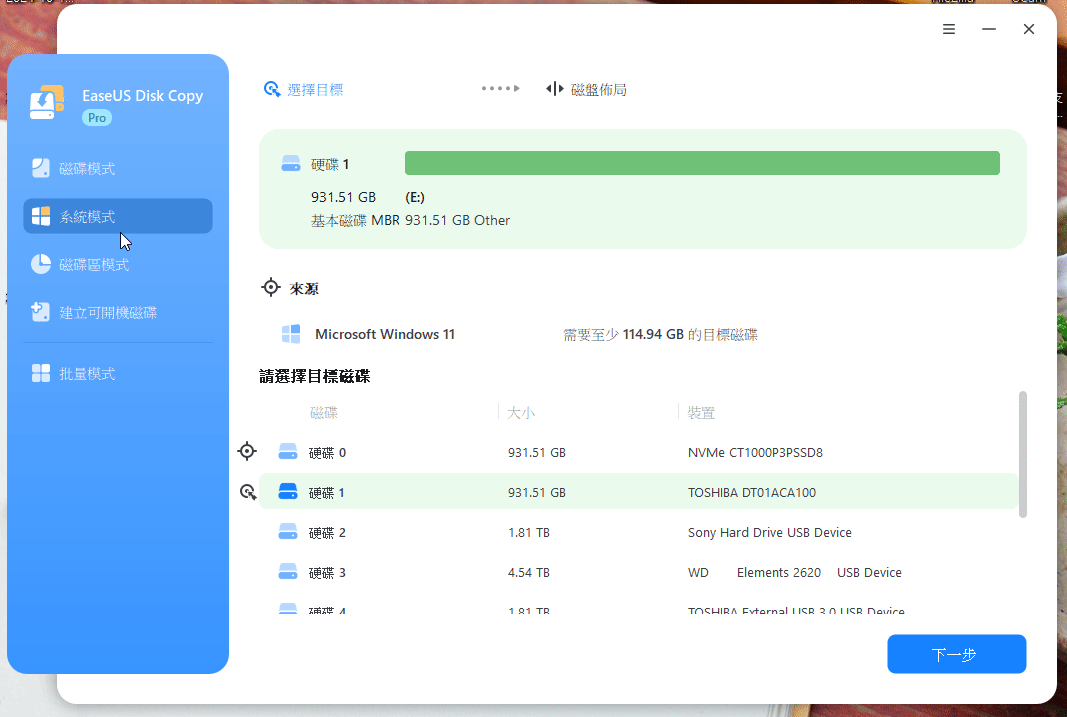Click the EaseUS Disk Copy logo icon
This screenshot has width=1067, height=717.
coord(46,103)
